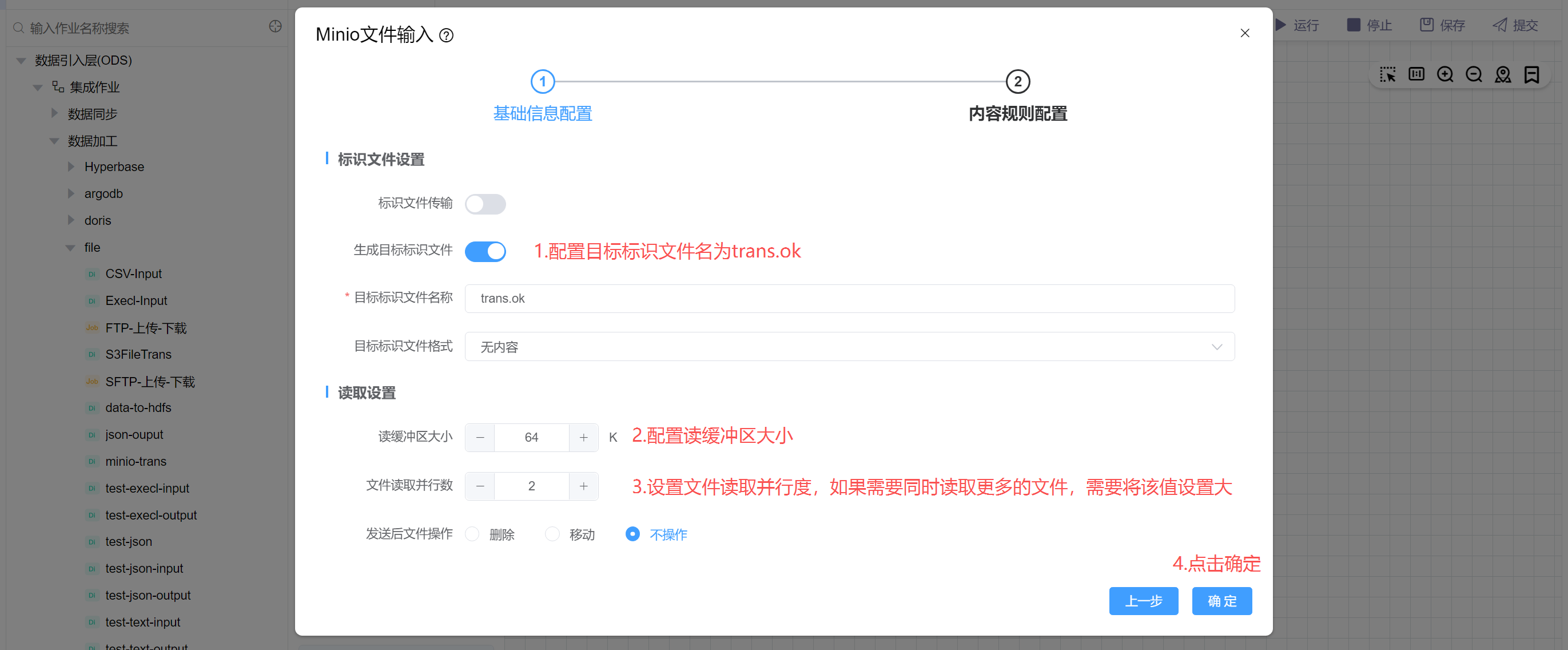Click the 确定 confirm button

[x=1221, y=601]
